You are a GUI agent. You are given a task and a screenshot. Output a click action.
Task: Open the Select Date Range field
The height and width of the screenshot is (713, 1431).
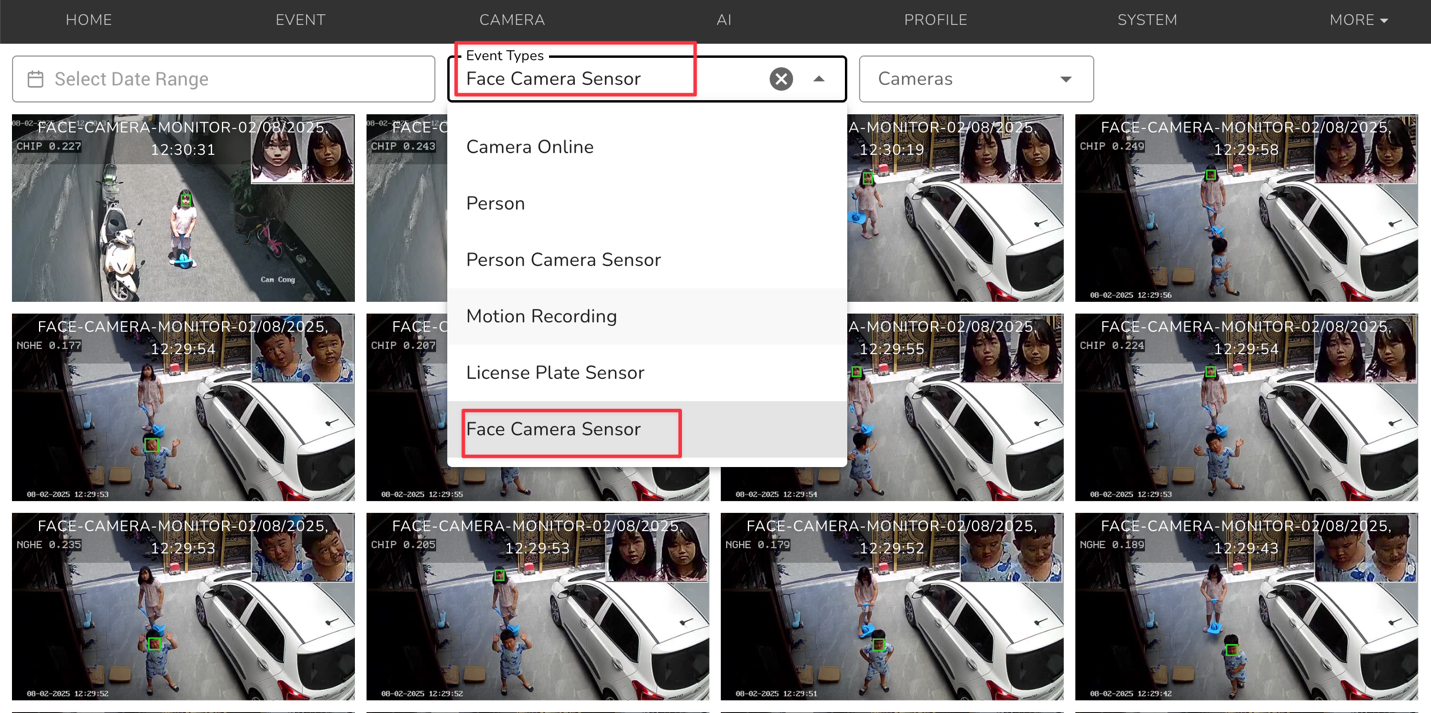223,79
